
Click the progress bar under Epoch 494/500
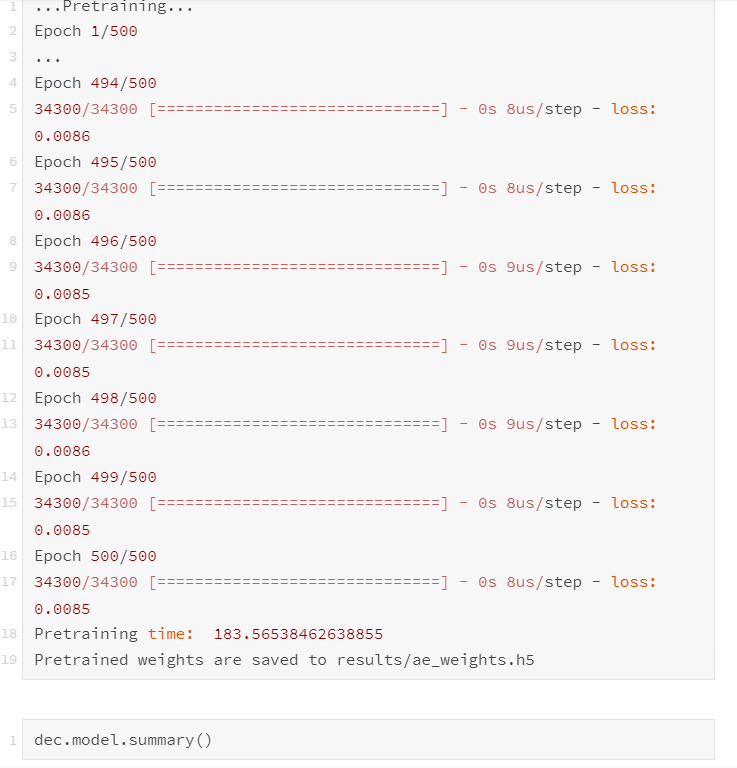point(298,109)
